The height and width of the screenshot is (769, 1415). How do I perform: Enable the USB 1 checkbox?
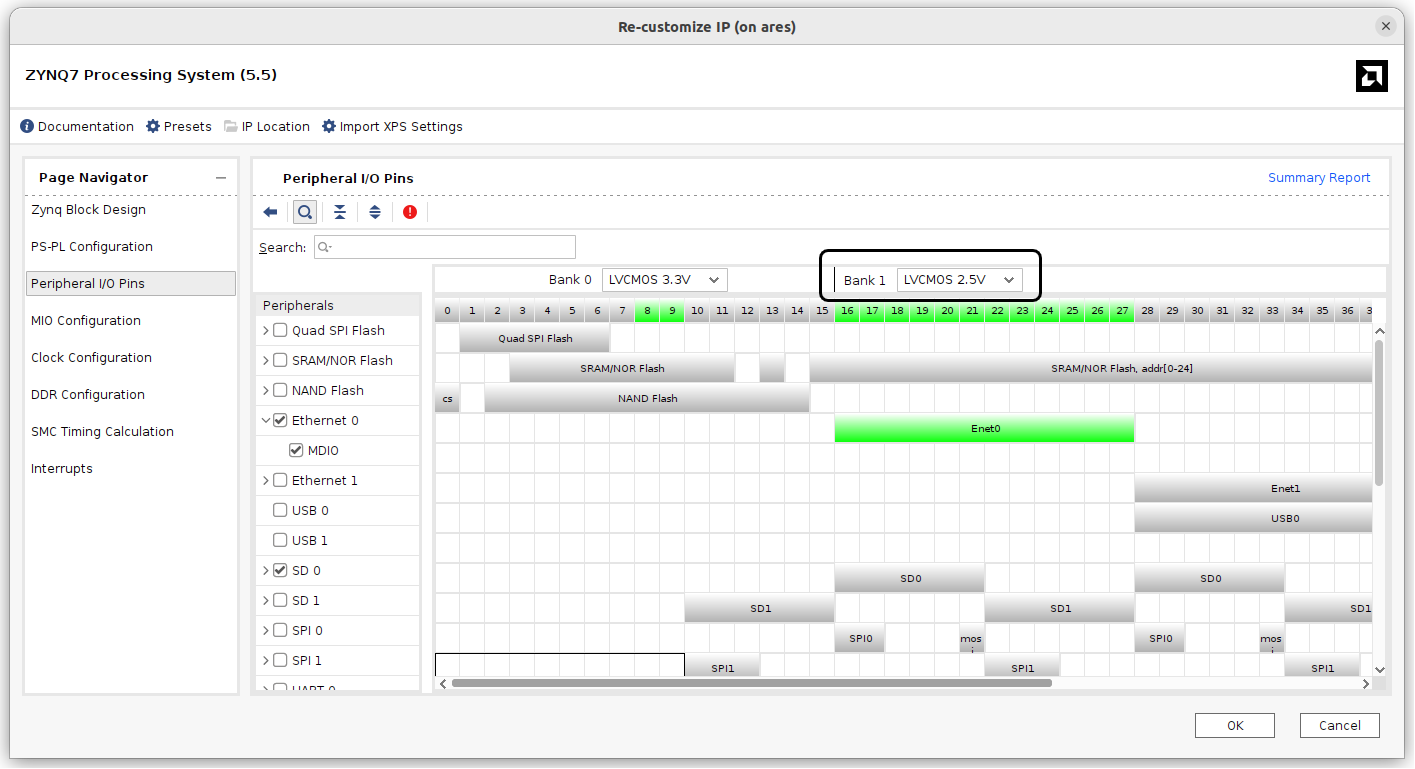click(x=280, y=540)
